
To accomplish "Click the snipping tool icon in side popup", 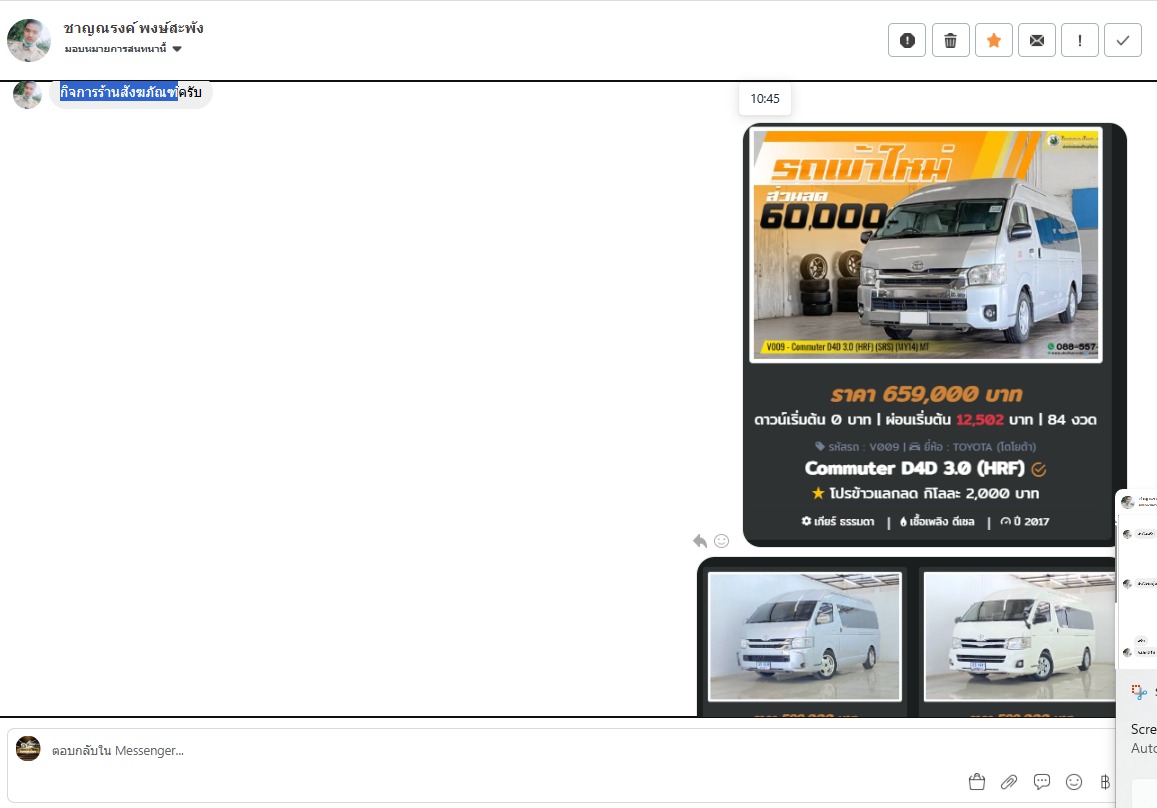I will tap(1139, 691).
